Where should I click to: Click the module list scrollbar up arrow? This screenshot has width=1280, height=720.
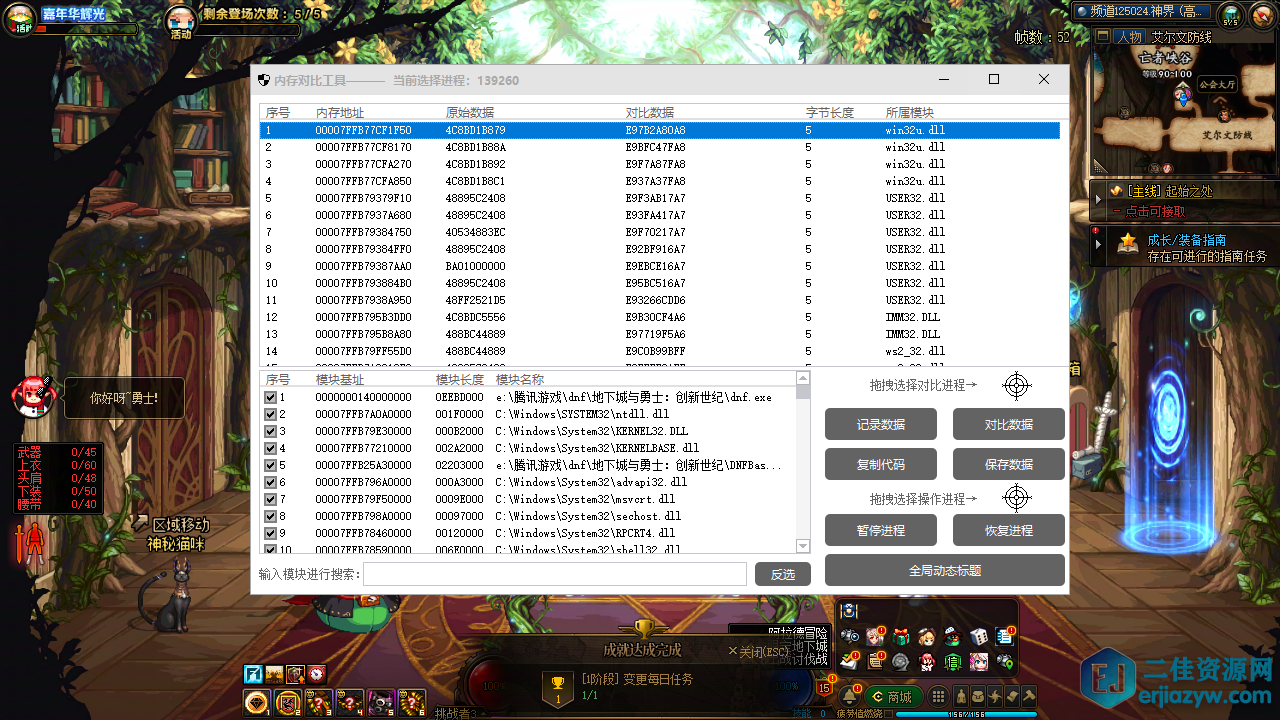pos(803,378)
